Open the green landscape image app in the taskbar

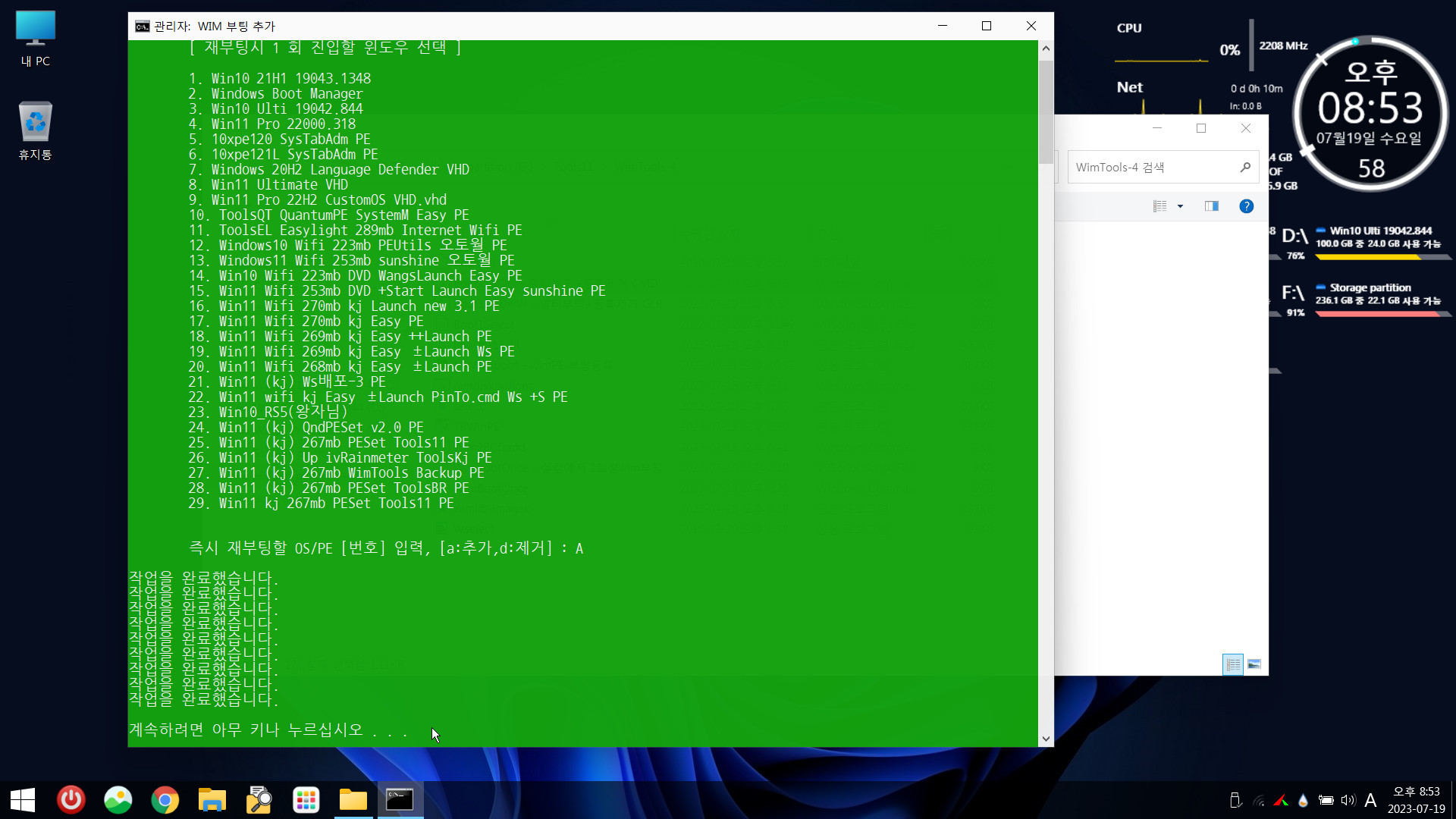[x=118, y=800]
